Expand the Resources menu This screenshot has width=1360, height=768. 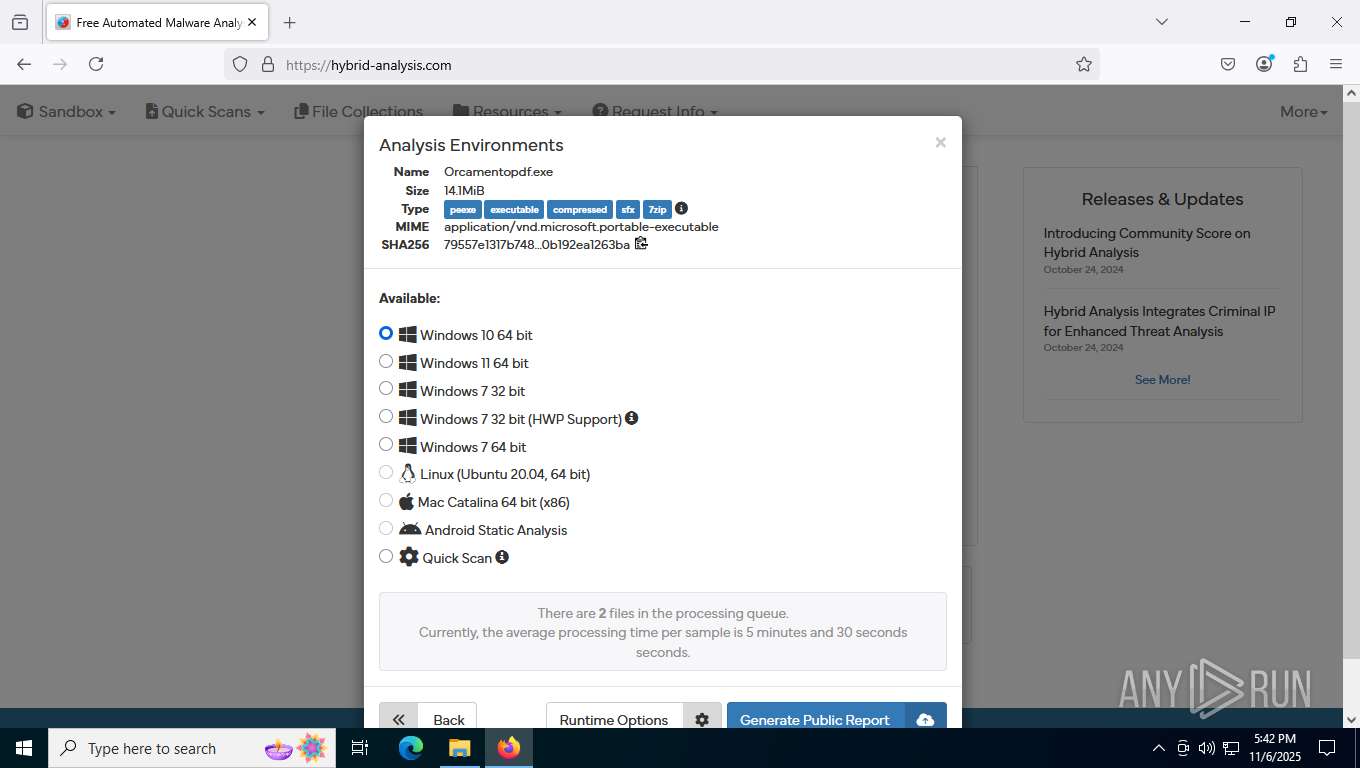point(507,112)
